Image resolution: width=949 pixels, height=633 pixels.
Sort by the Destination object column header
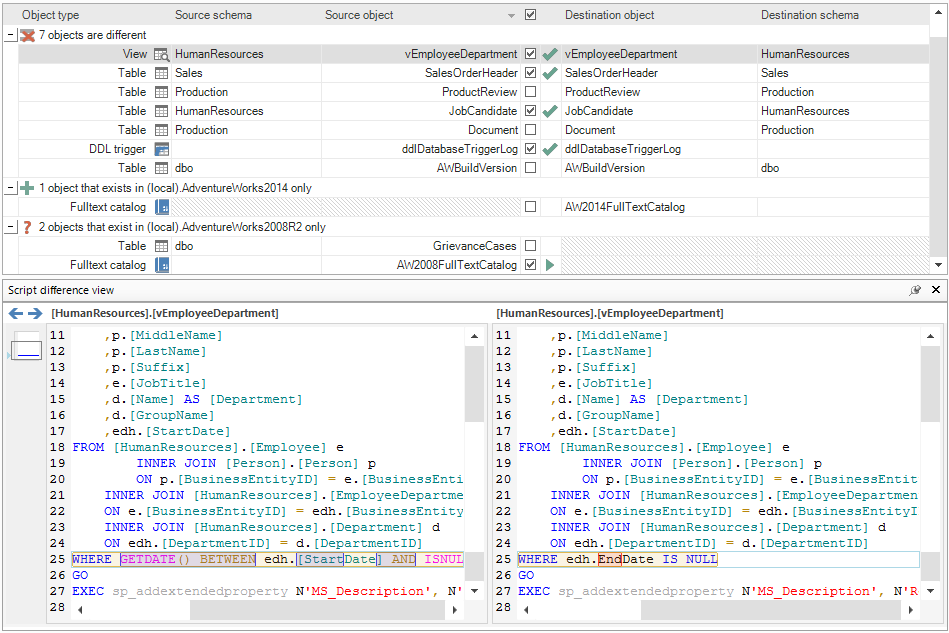point(609,15)
